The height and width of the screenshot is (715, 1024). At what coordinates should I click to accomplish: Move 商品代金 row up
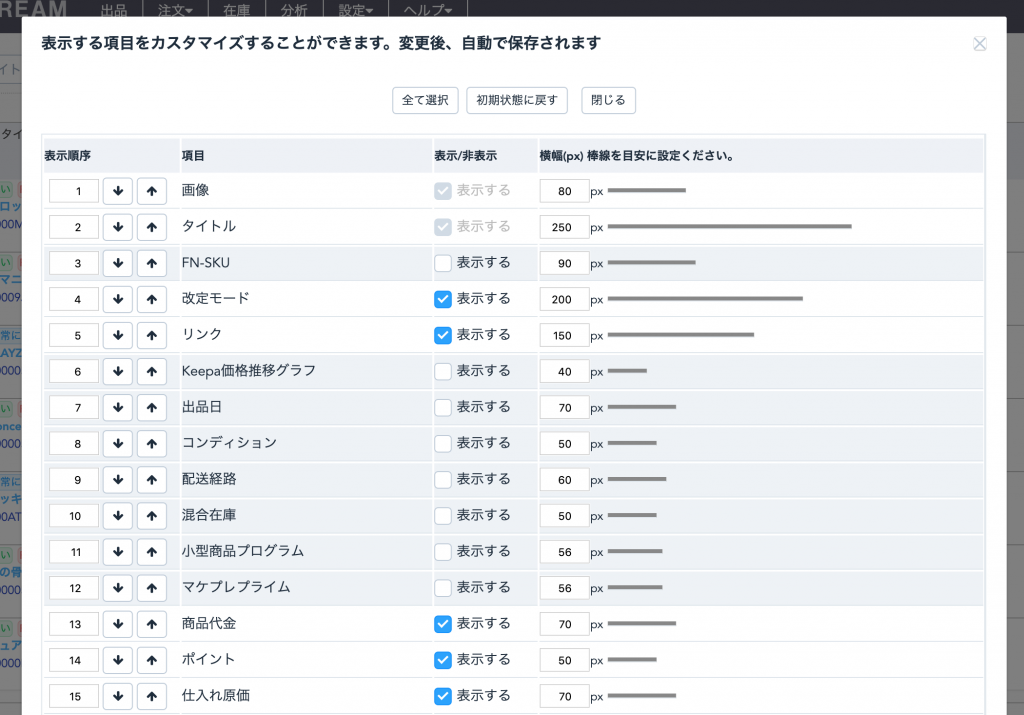(x=152, y=624)
